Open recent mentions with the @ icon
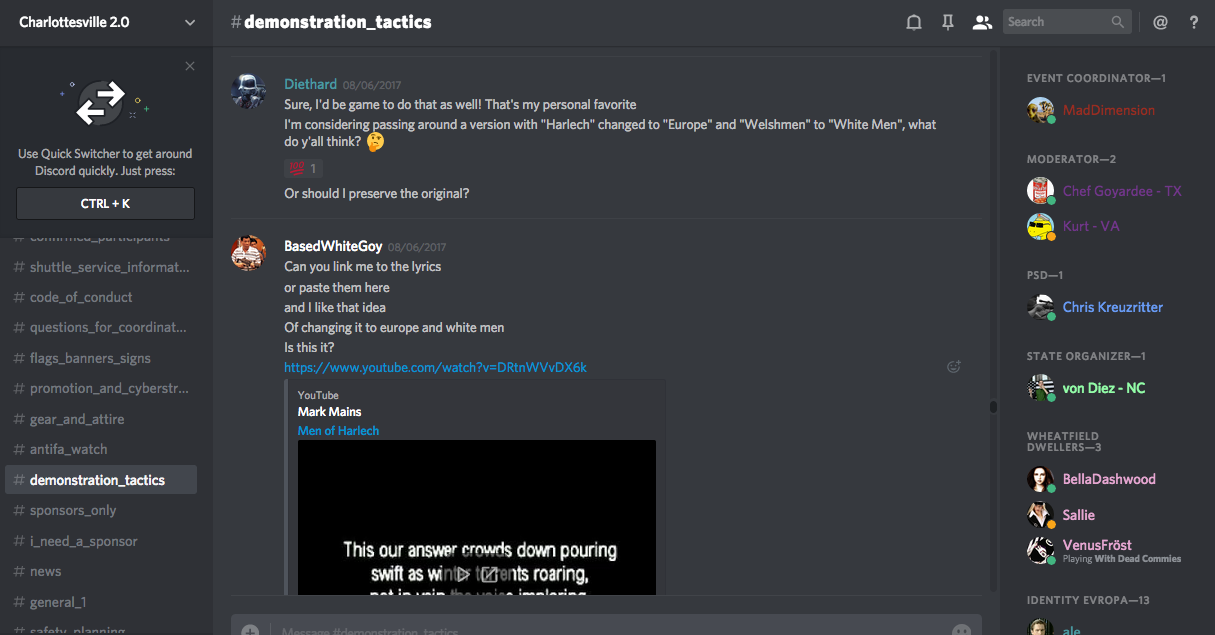This screenshot has height=635, width=1215. [x=1160, y=22]
